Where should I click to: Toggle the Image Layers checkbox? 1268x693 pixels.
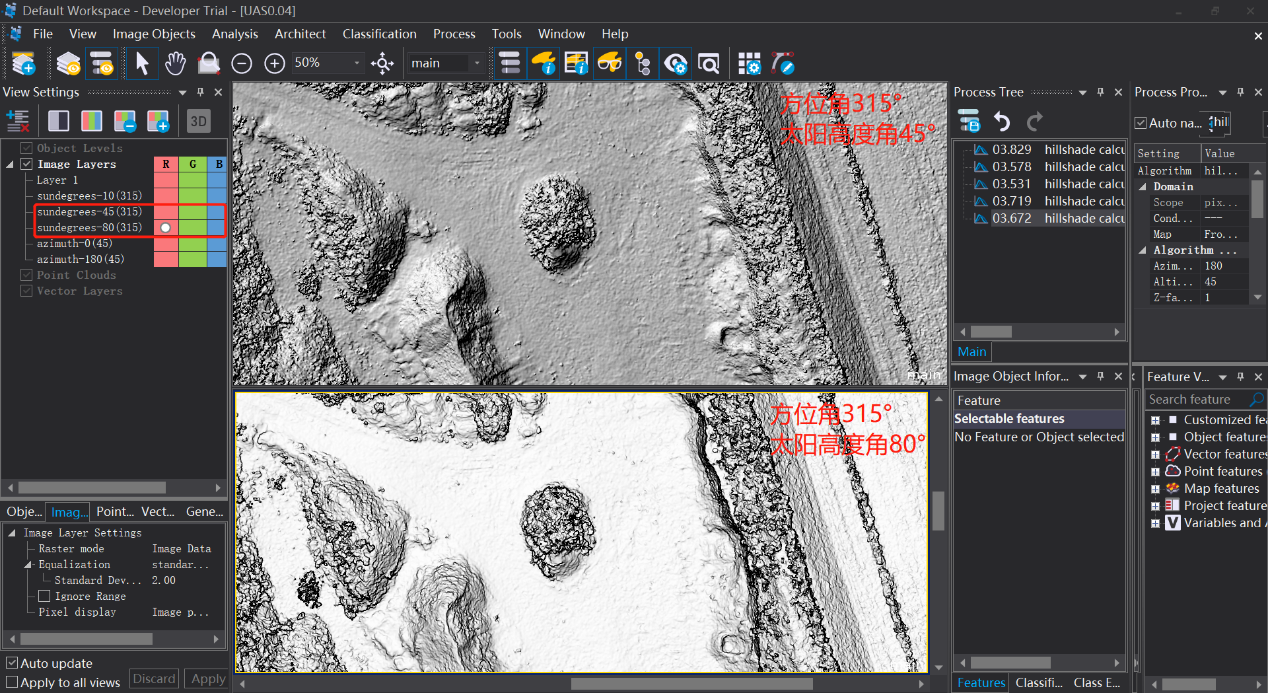coord(27,164)
